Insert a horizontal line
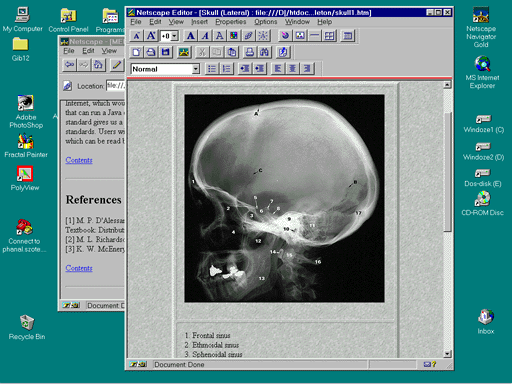The height and width of the screenshot is (384, 512). (314, 36)
